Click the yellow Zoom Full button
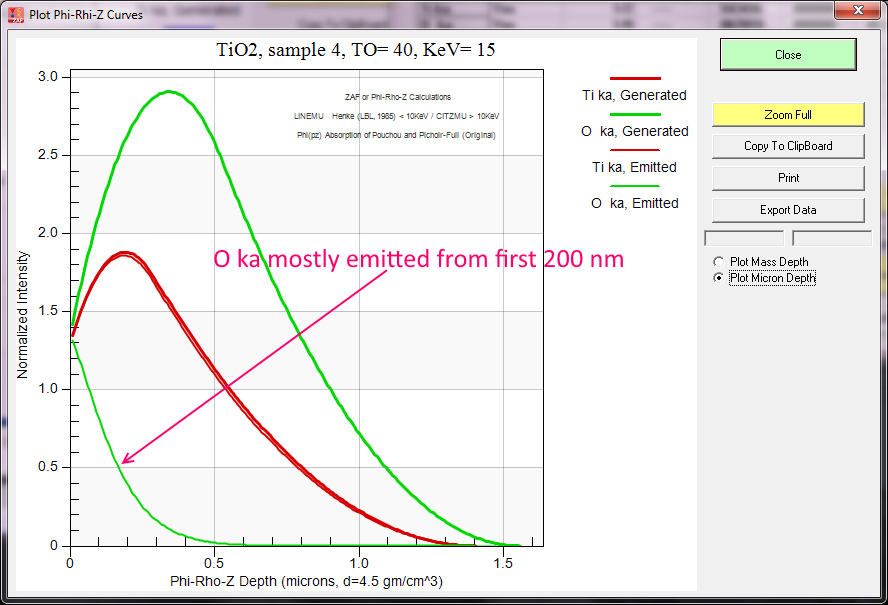Viewport: 888px width, 605px height. [x=787, y=115]
